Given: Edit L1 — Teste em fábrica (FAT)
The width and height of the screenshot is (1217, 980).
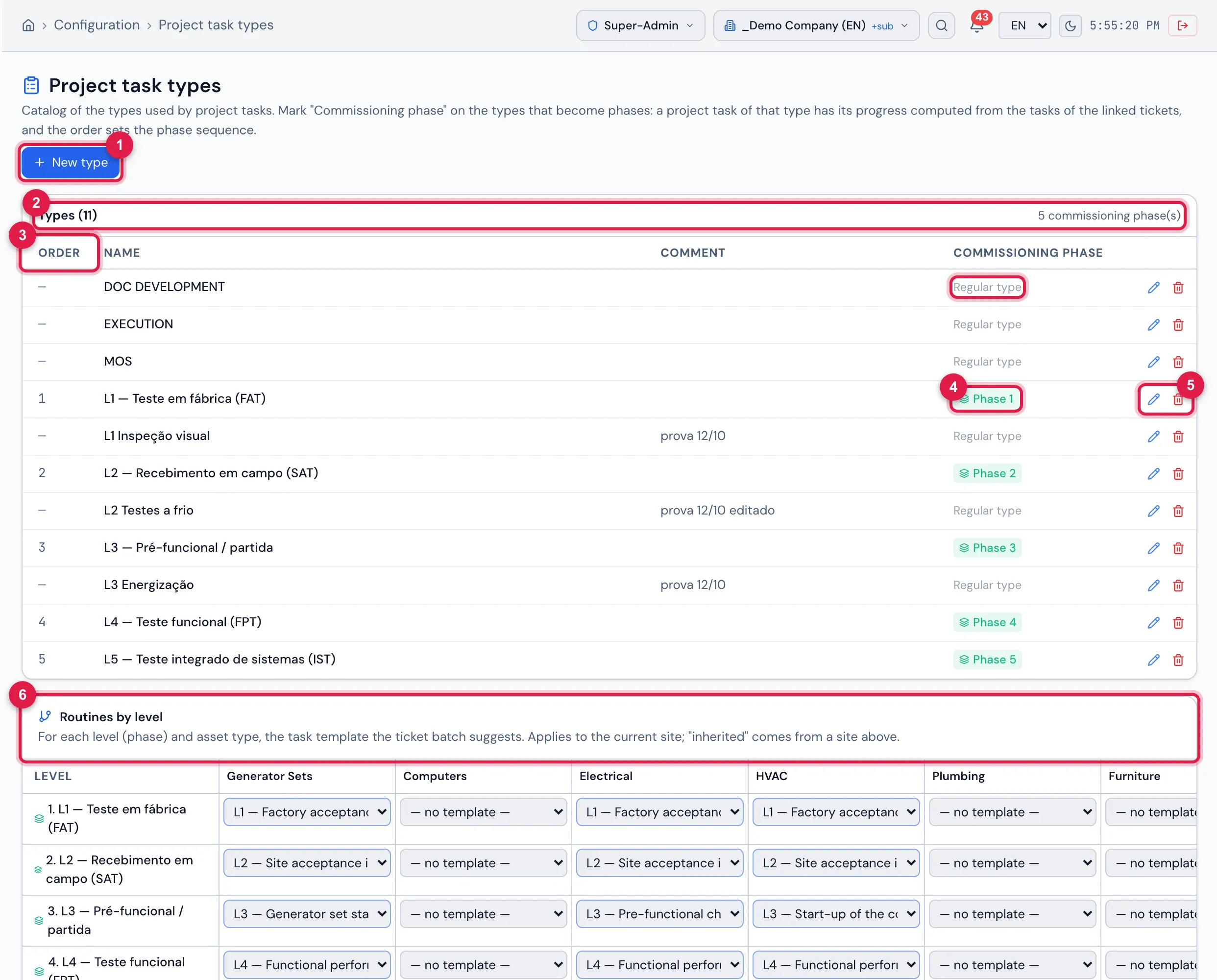Looking at the screenshot, I should tap(1153, 399).
